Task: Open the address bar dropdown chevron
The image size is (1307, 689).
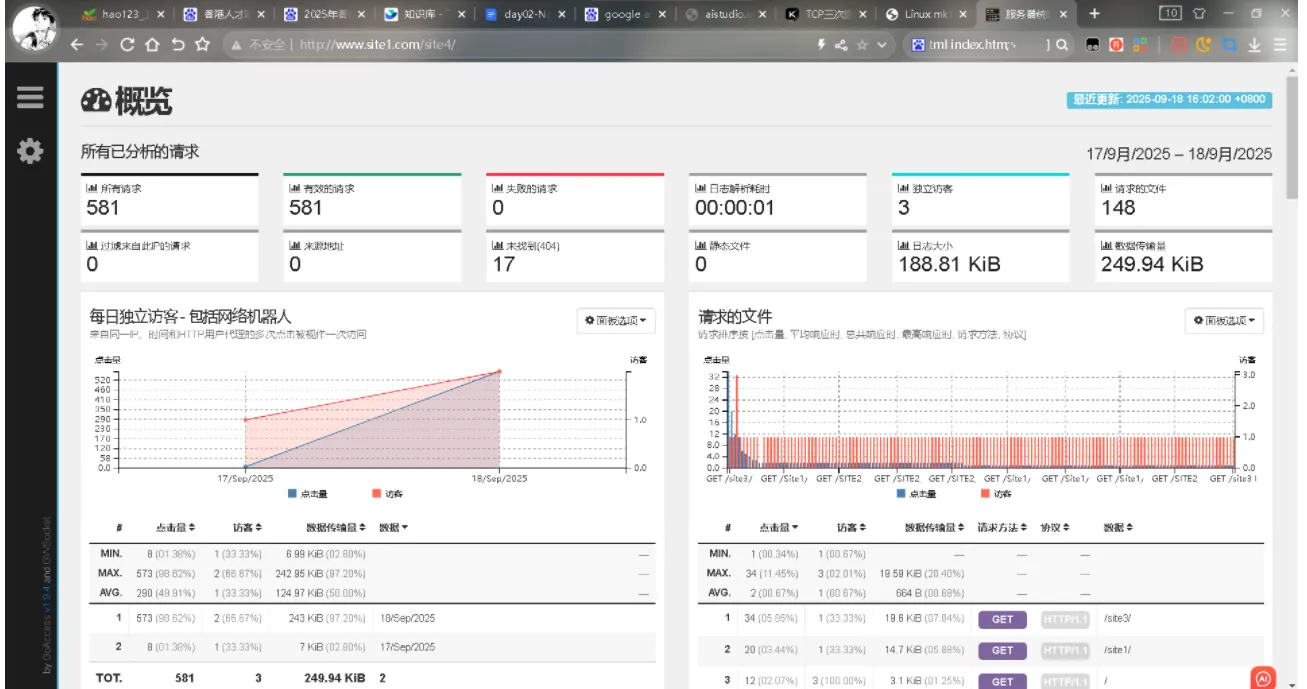Action: pyautogui.click(x=881, y=45)
